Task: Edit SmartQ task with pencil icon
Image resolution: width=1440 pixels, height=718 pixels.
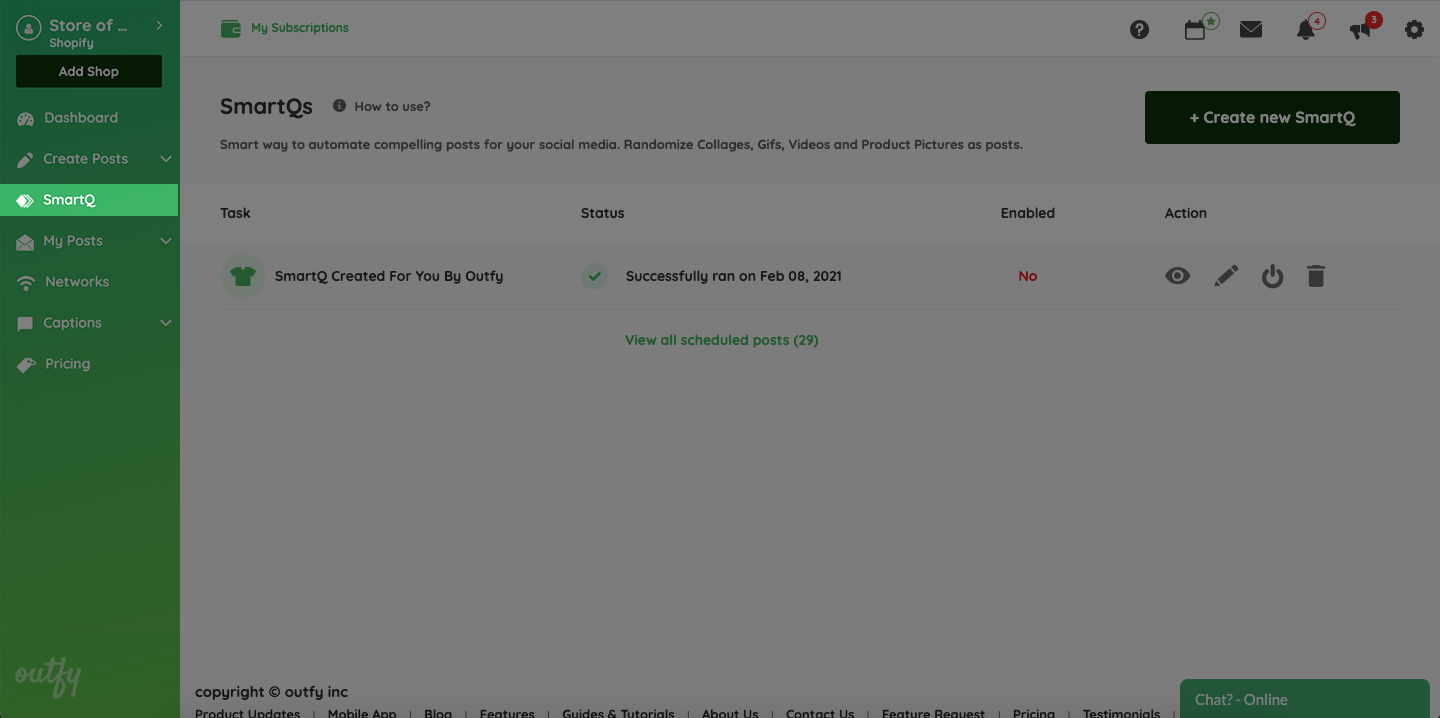Action: point(1226,276)
